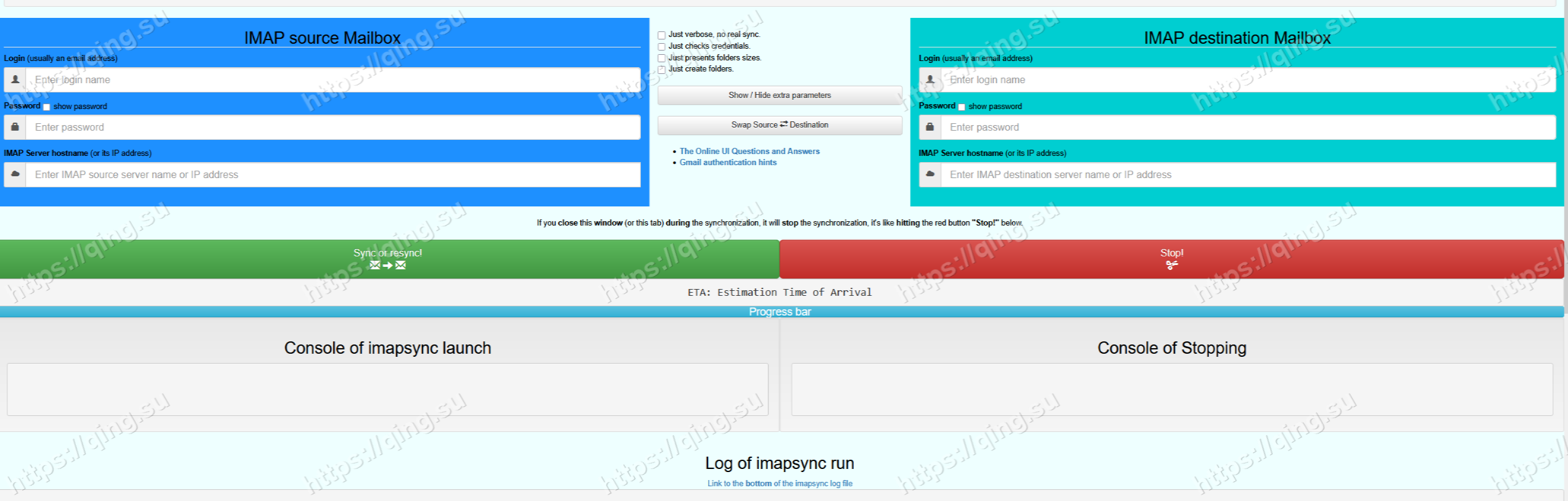
Task: Tick 'Just presents folders sizes' checkbox
Action: pyautogui.click(x=661, y=59)
